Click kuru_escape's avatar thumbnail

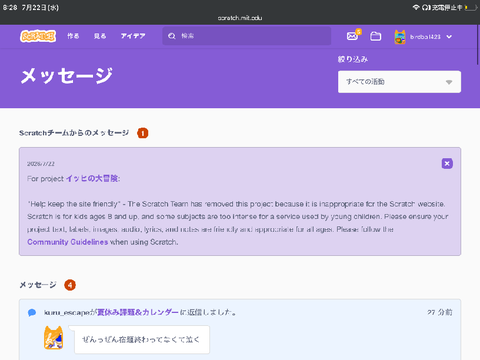[x=53, y=338]
